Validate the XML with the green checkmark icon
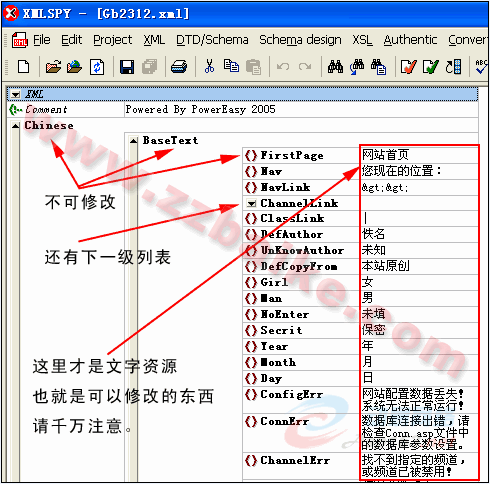 point(430,67)
